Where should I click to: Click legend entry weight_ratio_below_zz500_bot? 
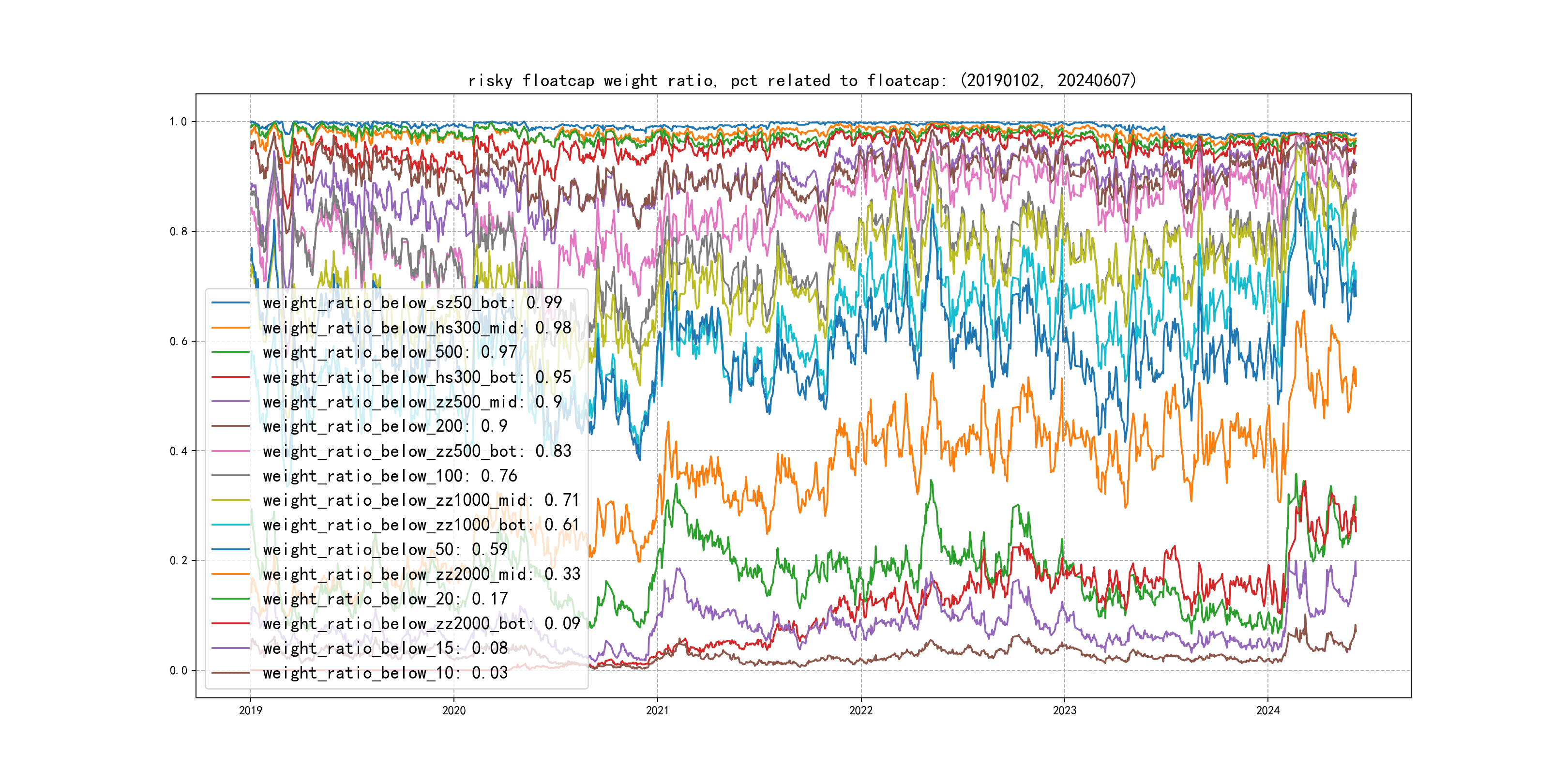[x=417, y=451]
